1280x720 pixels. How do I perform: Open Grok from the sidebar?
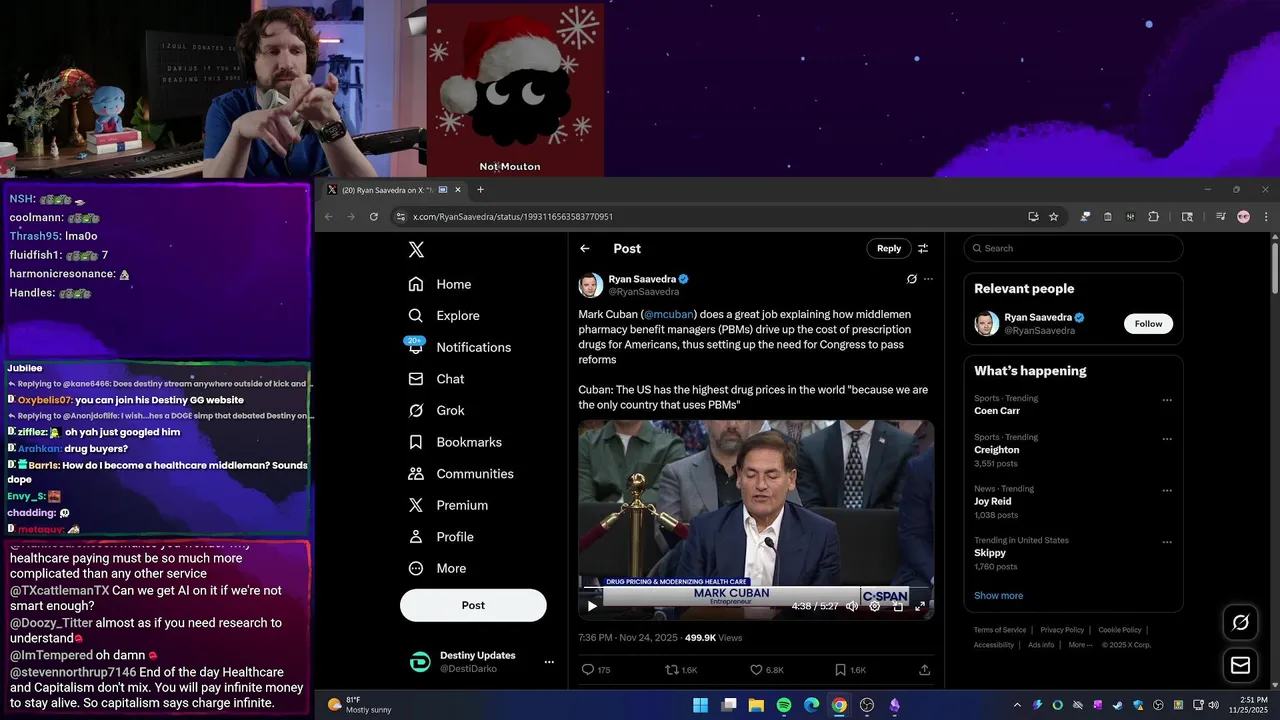(x=437, y=410)
